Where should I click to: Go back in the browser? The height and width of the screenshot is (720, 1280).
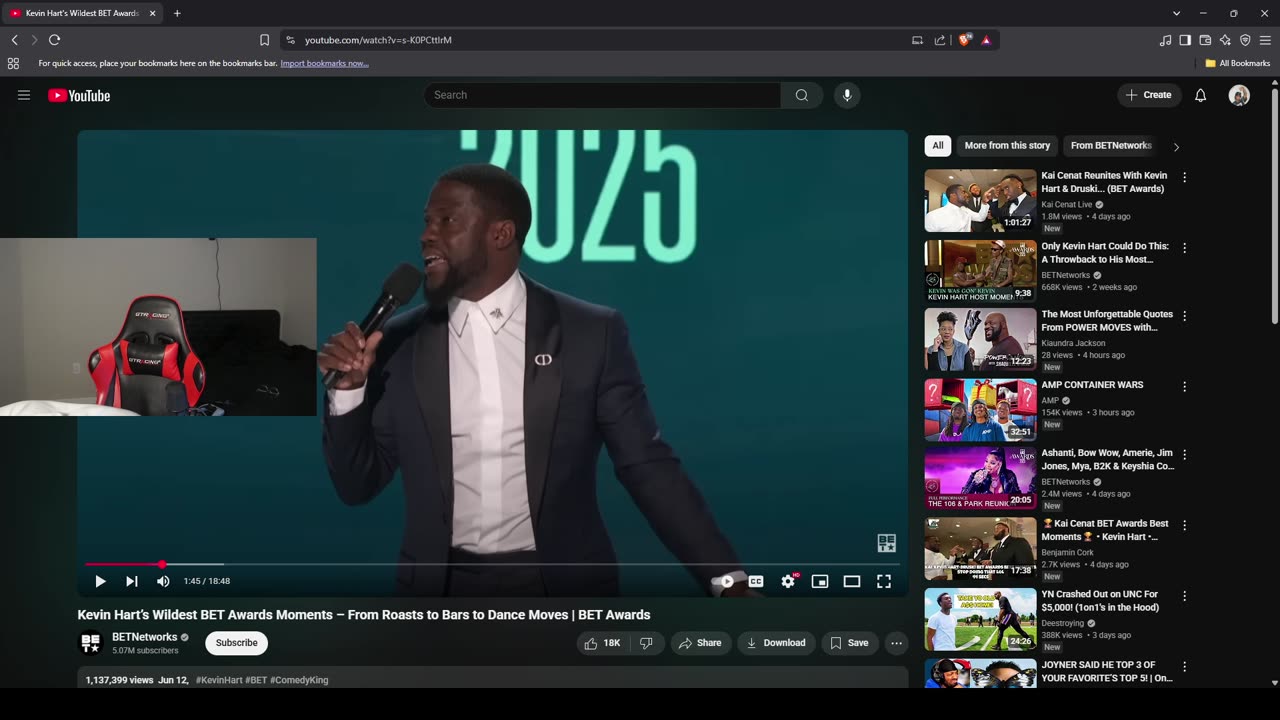pyautogui.click(x=15, y=40)
